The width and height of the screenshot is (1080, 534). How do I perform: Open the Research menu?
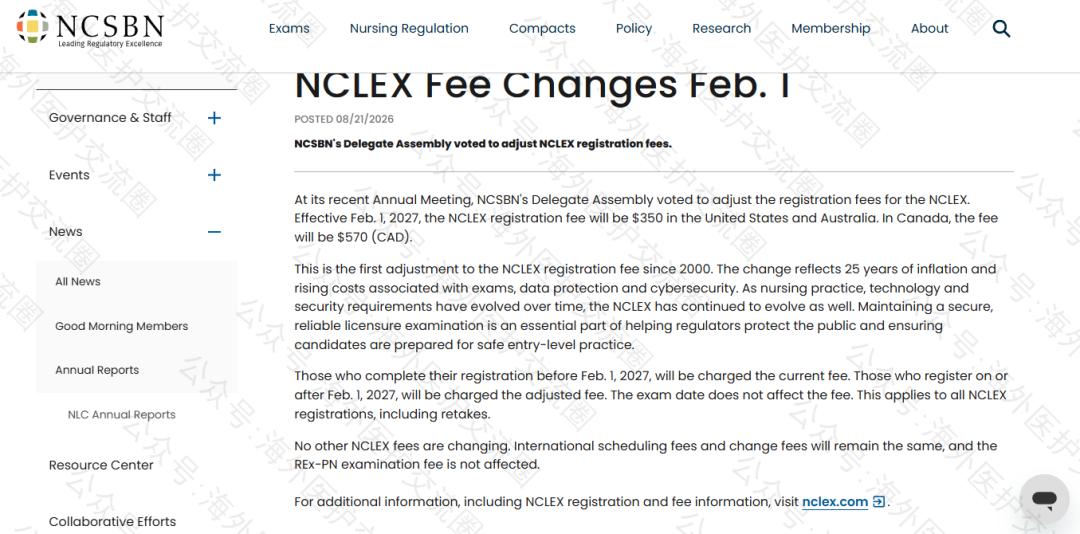[721, 29]
